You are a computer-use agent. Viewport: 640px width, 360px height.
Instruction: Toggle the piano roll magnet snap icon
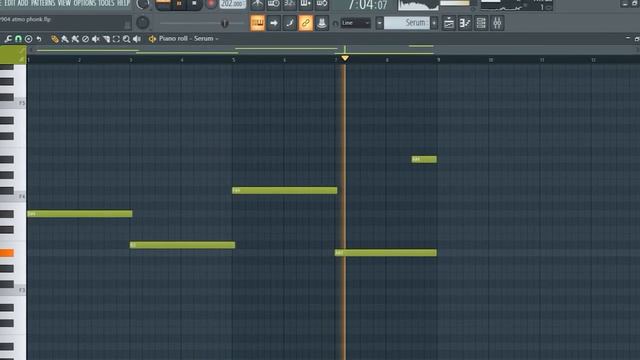tap(18, 39)
